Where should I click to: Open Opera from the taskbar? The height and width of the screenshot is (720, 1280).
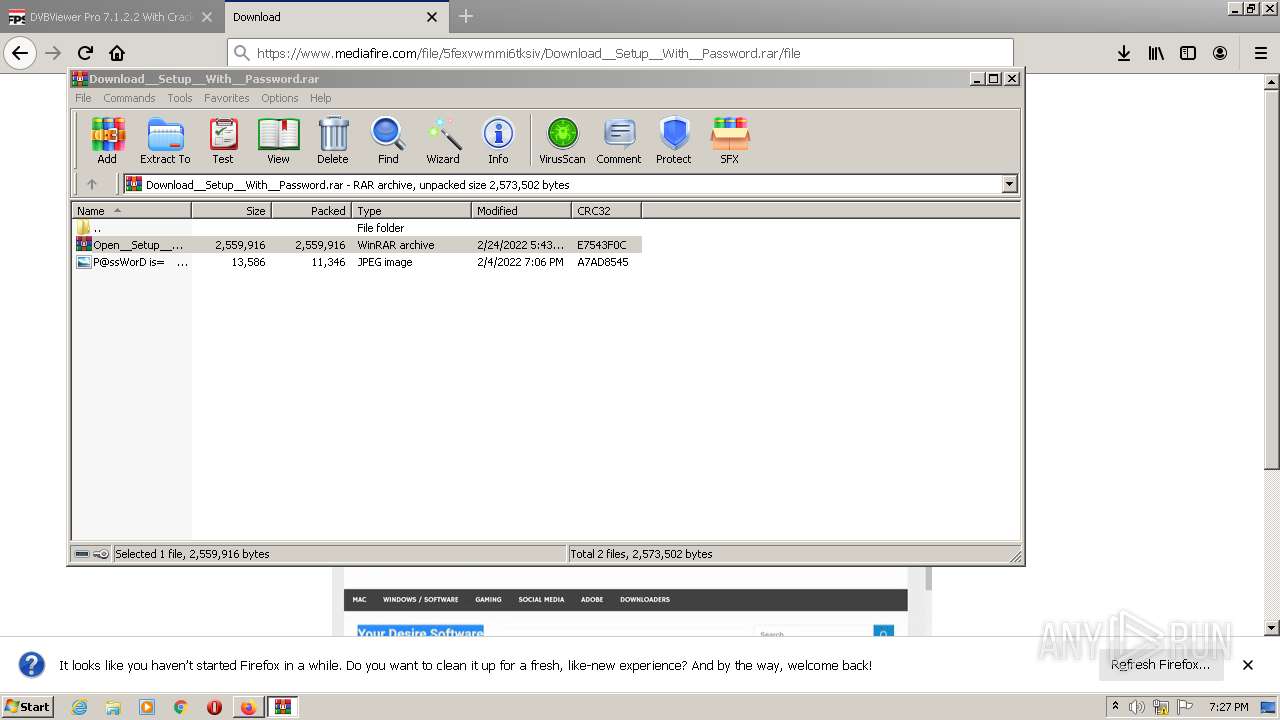pos(214,707)
